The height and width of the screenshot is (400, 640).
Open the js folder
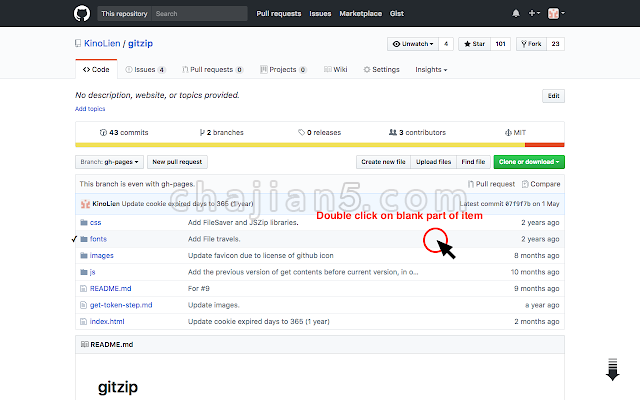tap(92, 272)
